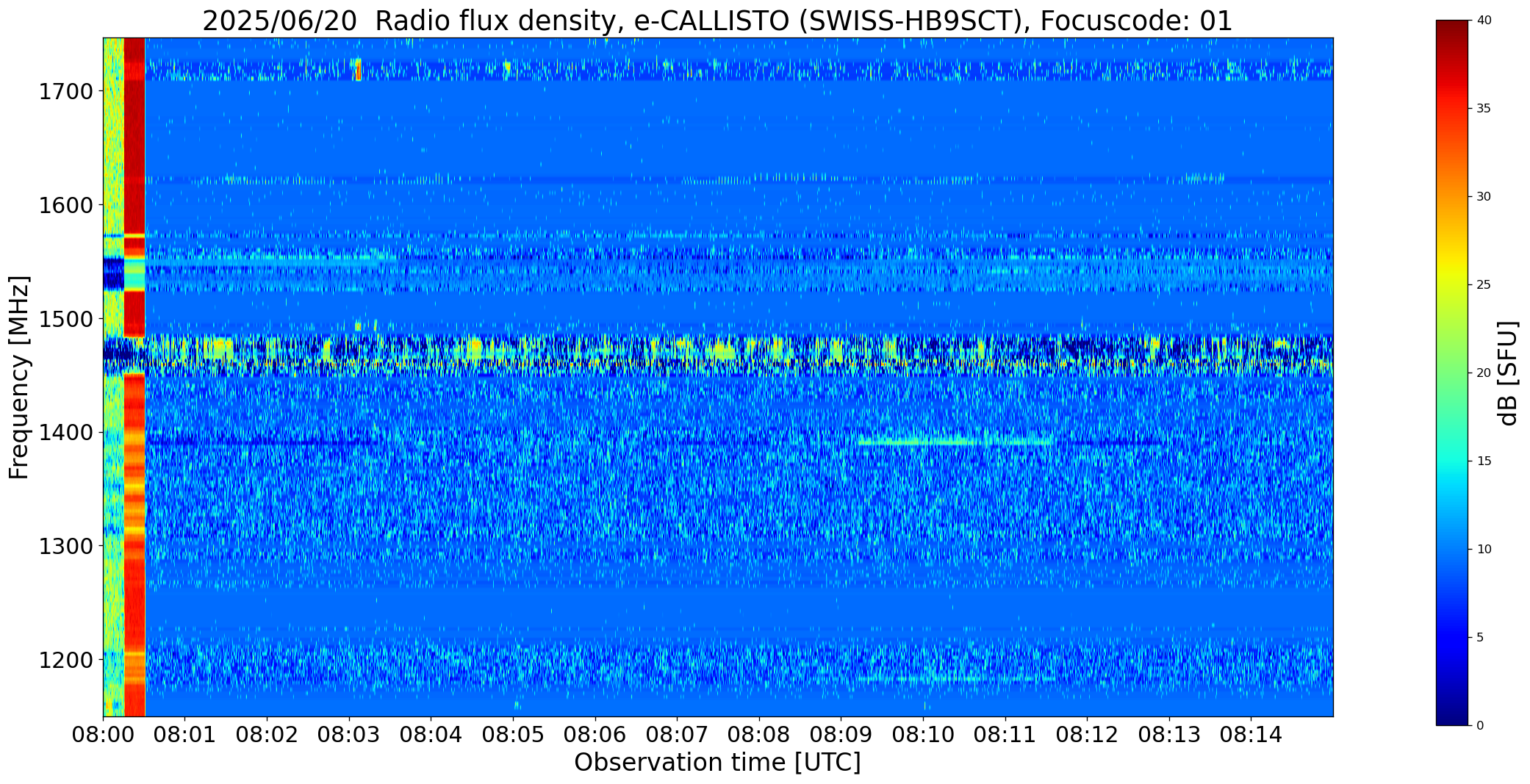Click the colorbar tick label 25
The height and width of the screenshot is (784, 1530).
tap(1484, 285)
